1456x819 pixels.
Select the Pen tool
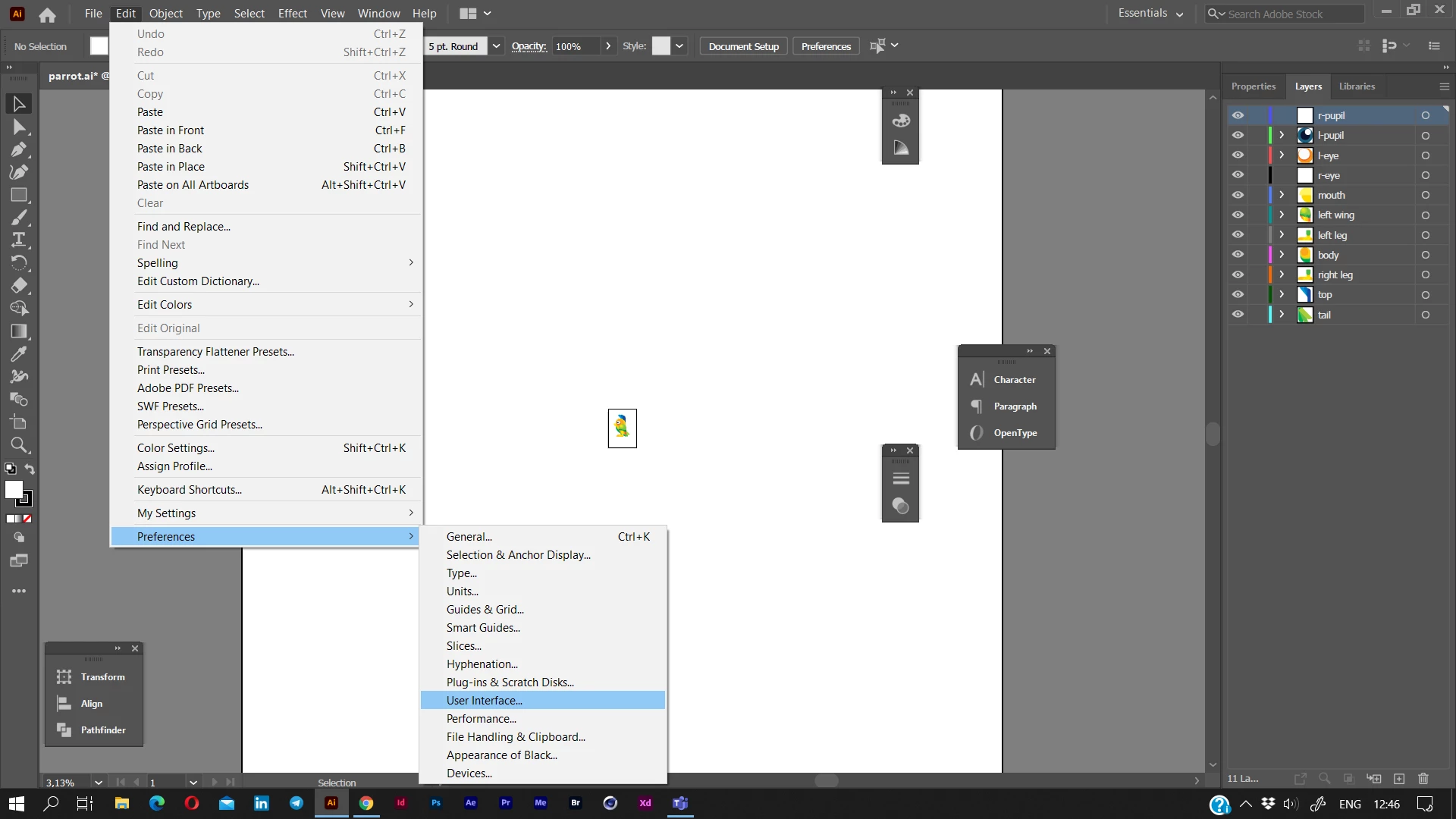point(19,149)
